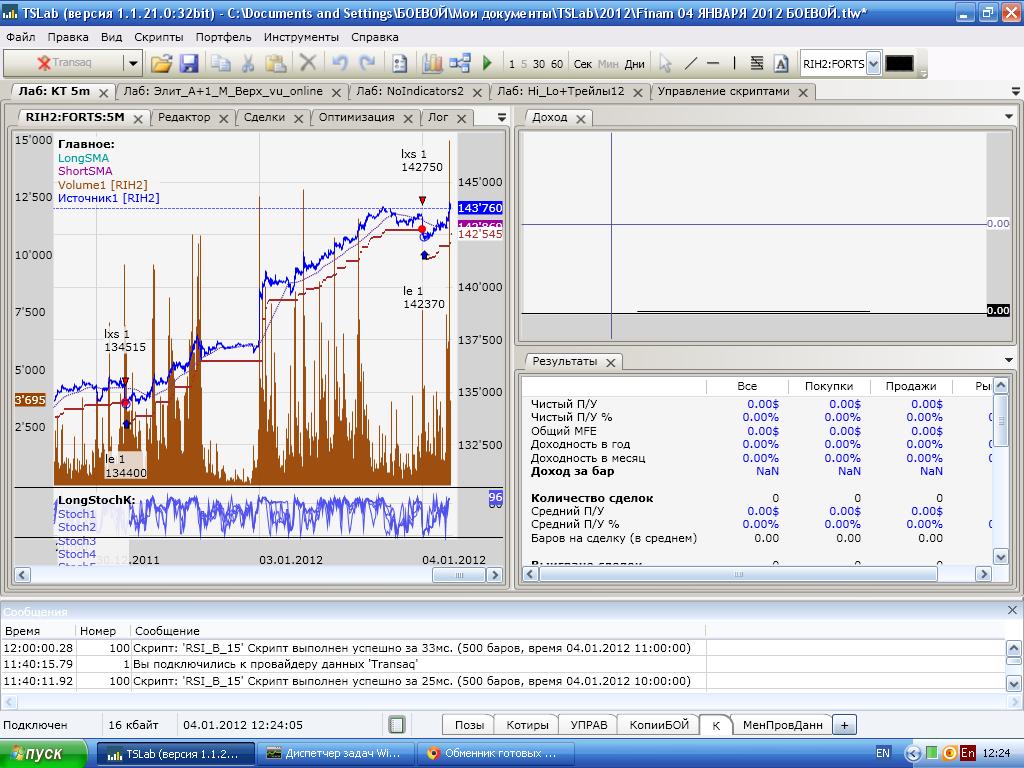The image size is (1024, 768).
Task: Switch timeframe to Дни (days)
Action: coord(635,64)
